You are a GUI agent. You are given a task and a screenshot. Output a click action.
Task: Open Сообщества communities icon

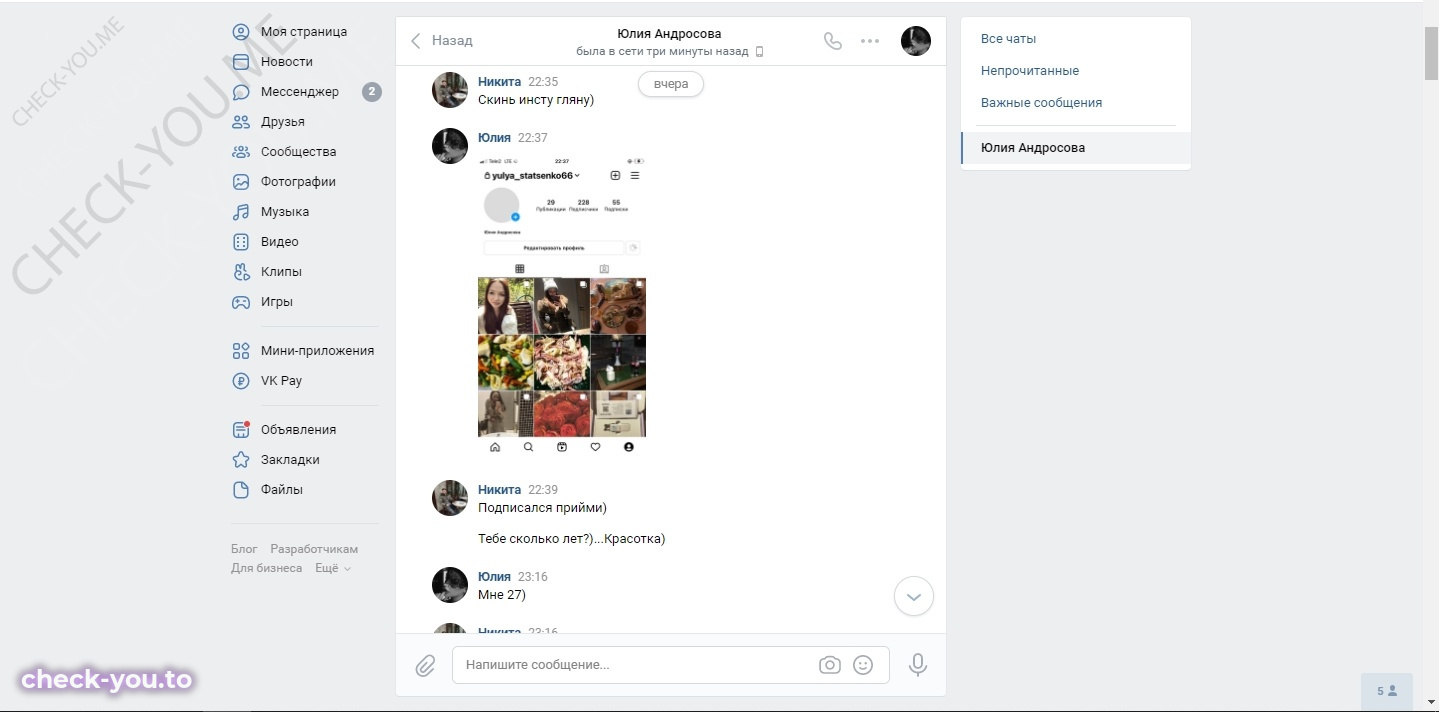pos(241,152)
